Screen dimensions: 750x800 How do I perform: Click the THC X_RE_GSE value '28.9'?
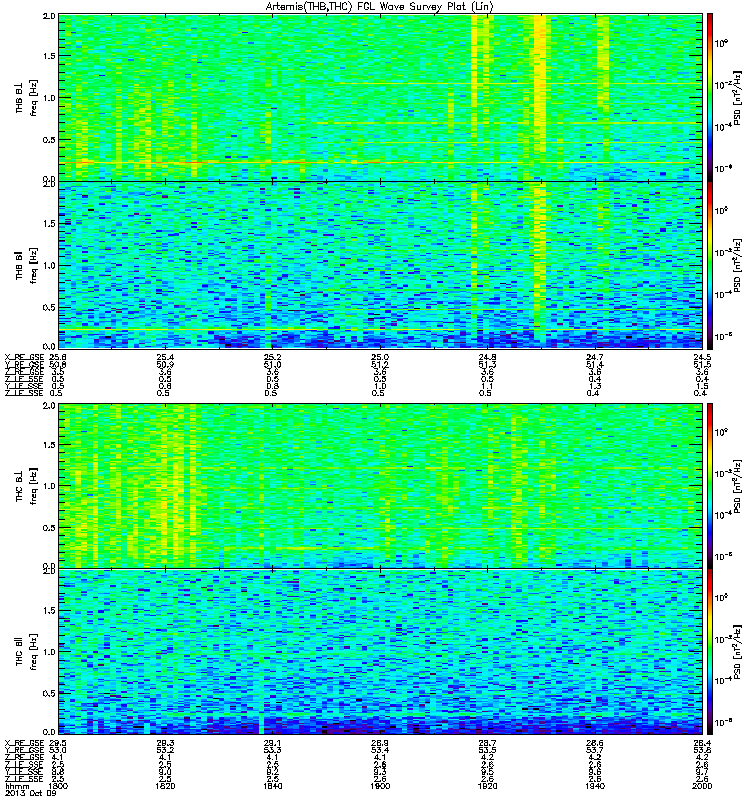(380, 743)
